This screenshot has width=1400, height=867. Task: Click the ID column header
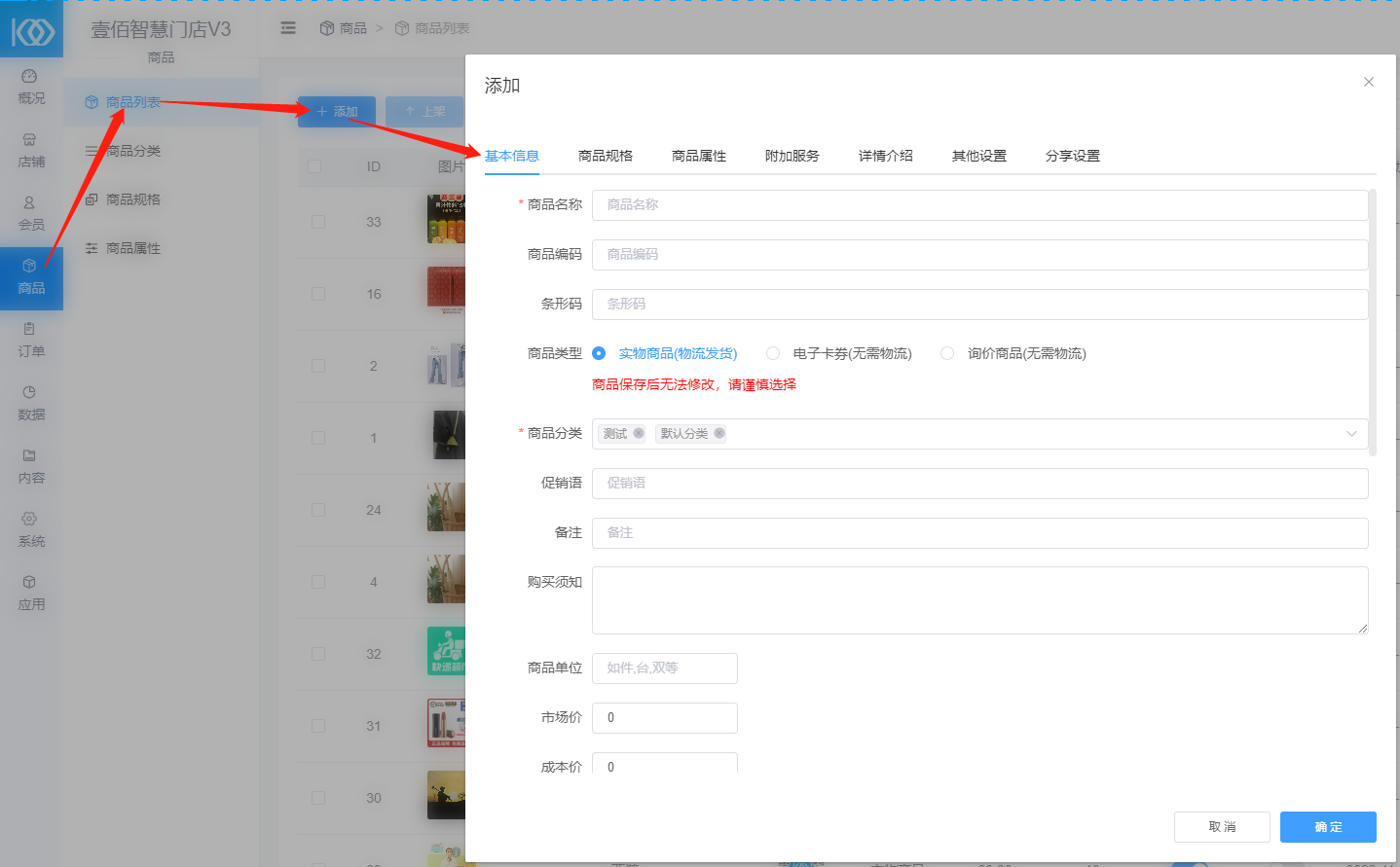pyautogui.click(x=374, y=166)
